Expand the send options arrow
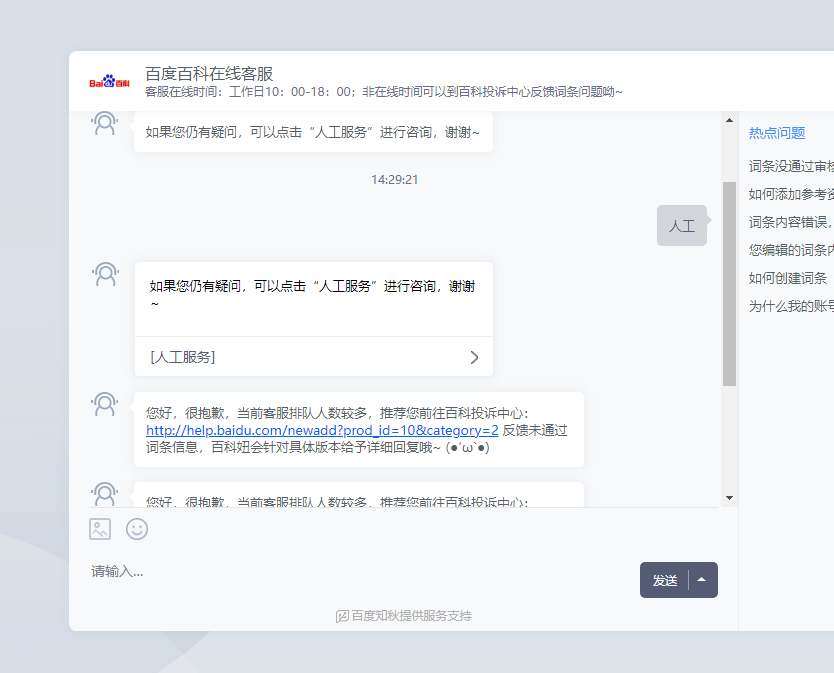 point(702,580)
